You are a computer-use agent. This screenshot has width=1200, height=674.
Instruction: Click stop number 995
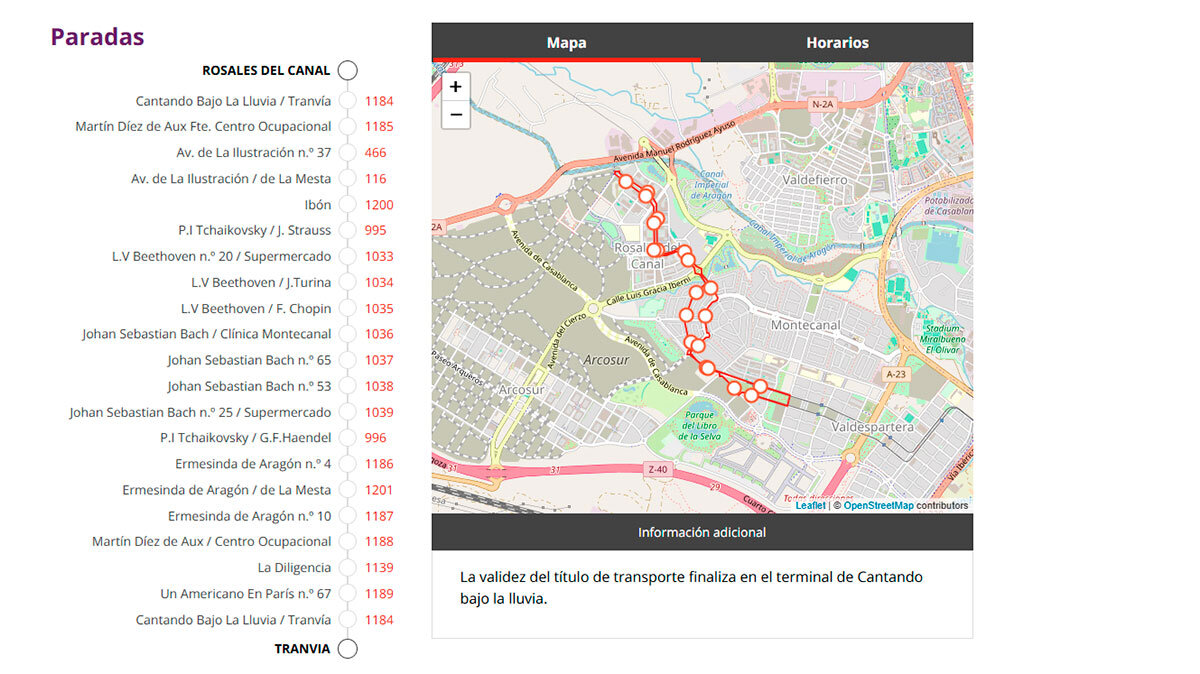click(375, 230)
